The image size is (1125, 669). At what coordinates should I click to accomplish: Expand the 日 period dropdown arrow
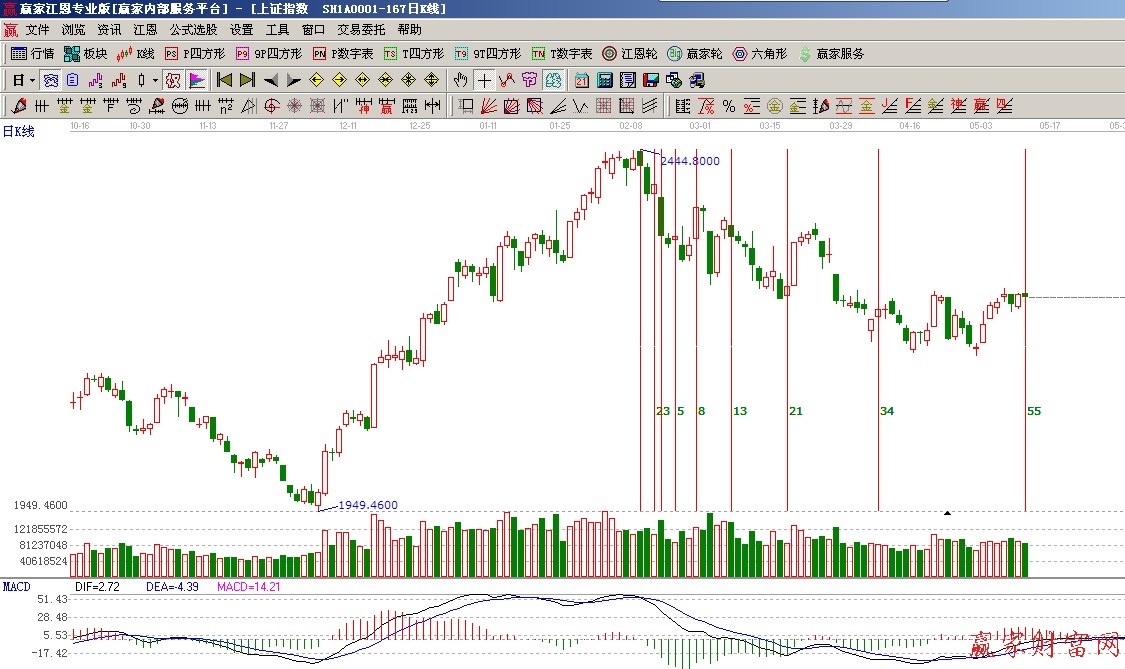[32, 80]
